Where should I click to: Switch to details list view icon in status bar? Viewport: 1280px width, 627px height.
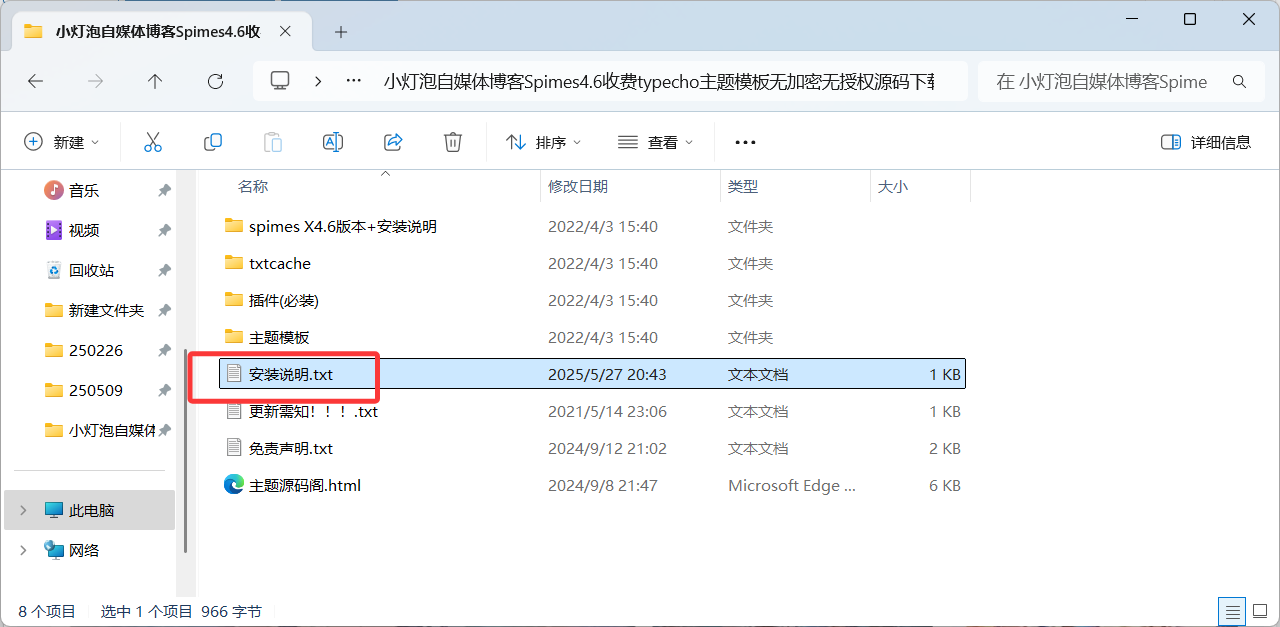click(x=1233, y=611)
